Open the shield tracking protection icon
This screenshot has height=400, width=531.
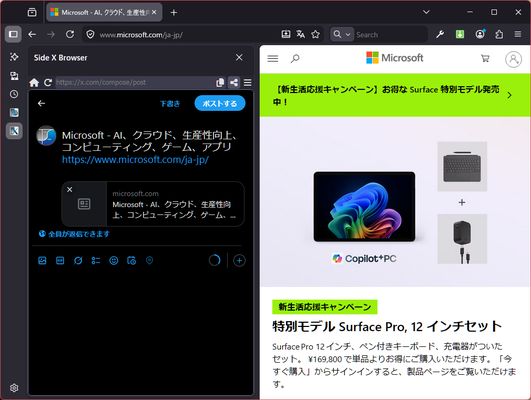(x=90, y=35)
